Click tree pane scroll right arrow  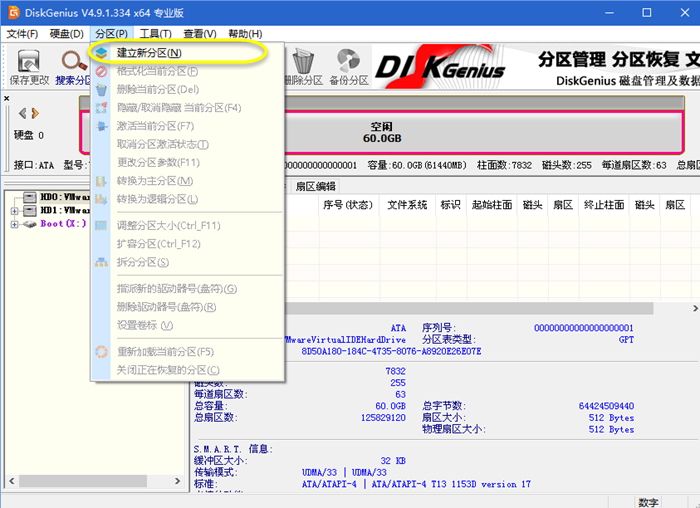(178, 481)
